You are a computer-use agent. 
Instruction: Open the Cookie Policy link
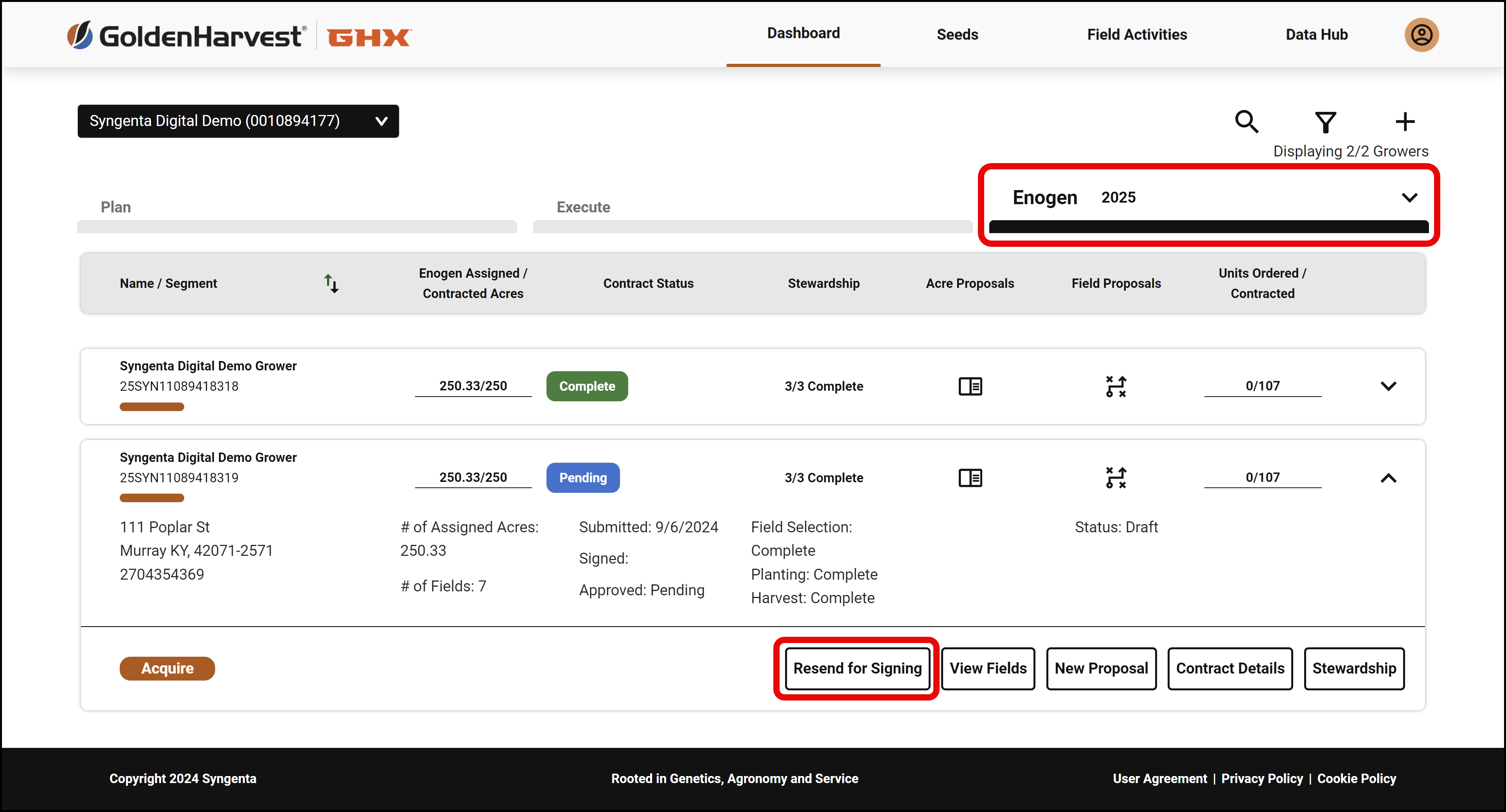pos(1356,779)
